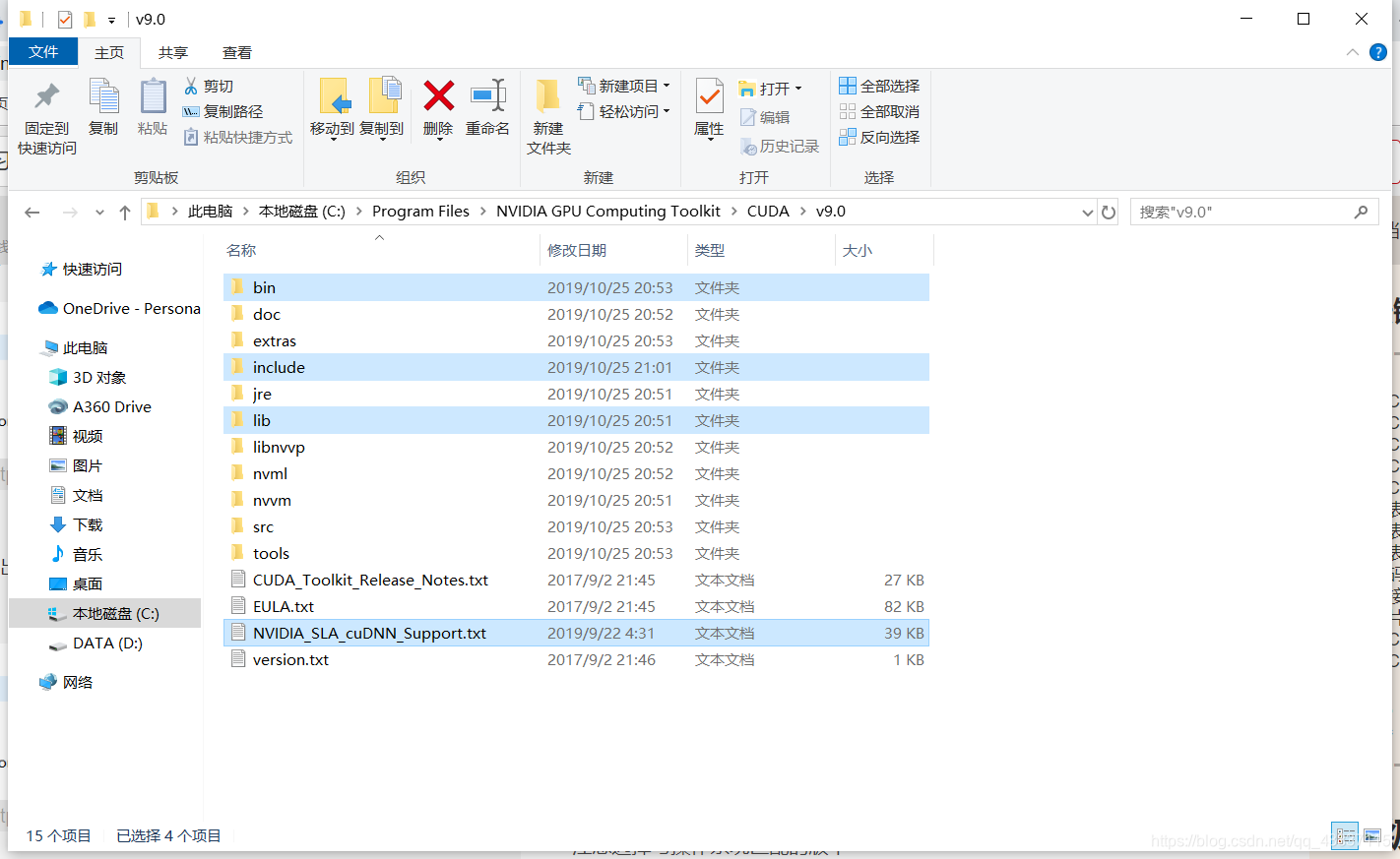
Task: Open quick access toolbar customize dropdown
Action: pyautogui.click(x=111, y=20)
